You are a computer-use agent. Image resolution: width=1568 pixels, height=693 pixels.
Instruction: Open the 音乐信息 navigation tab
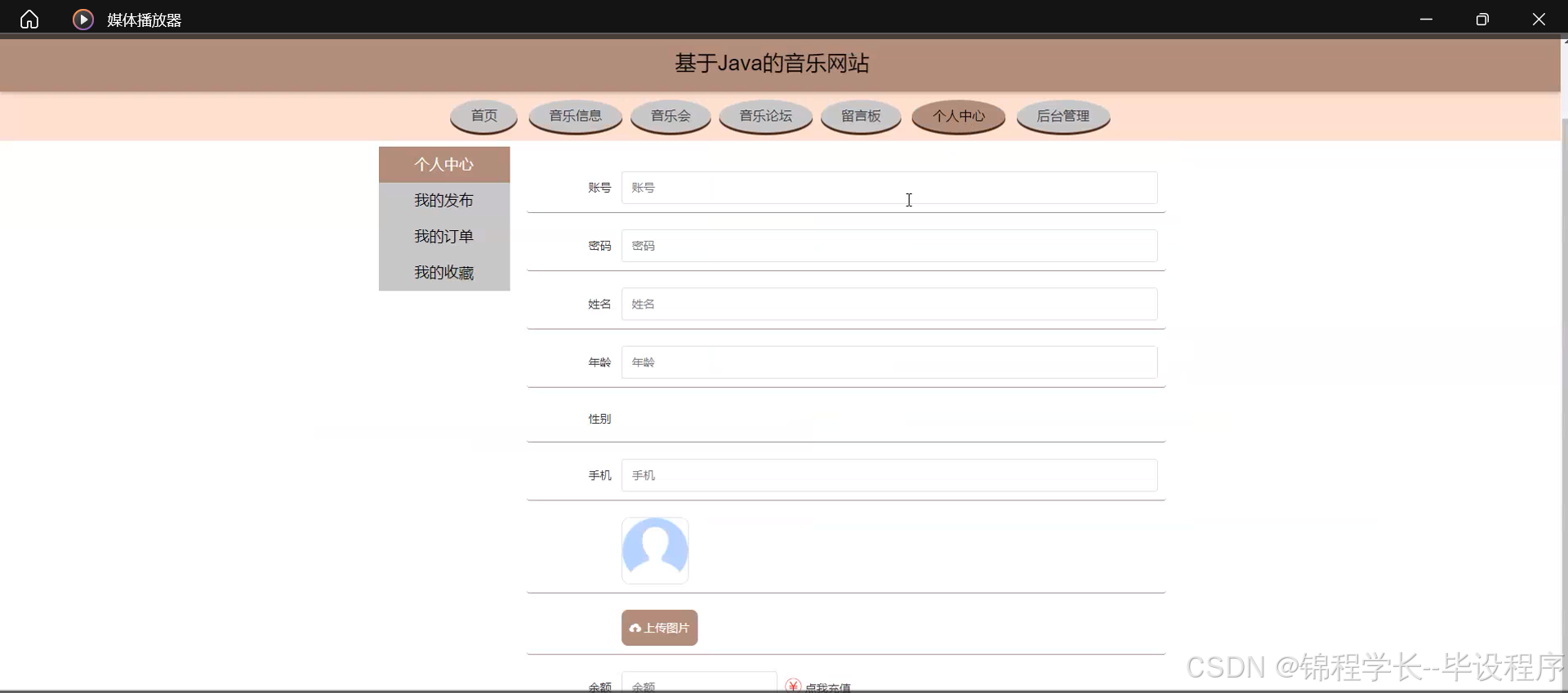(575, 116)
